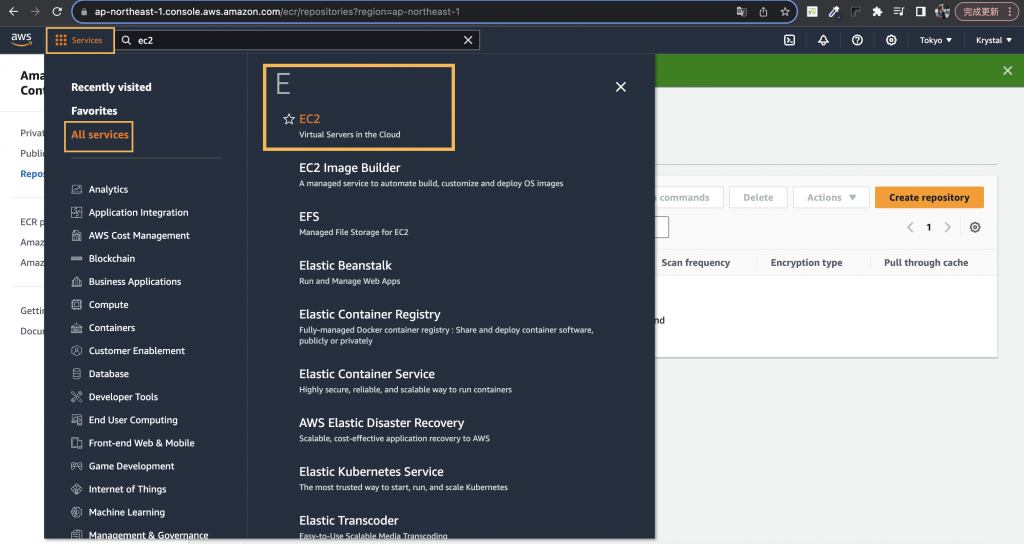The width and height of the screenshot is (1024, 544).
Task: Open table preferences gear icon
Action: click(975, 227)
